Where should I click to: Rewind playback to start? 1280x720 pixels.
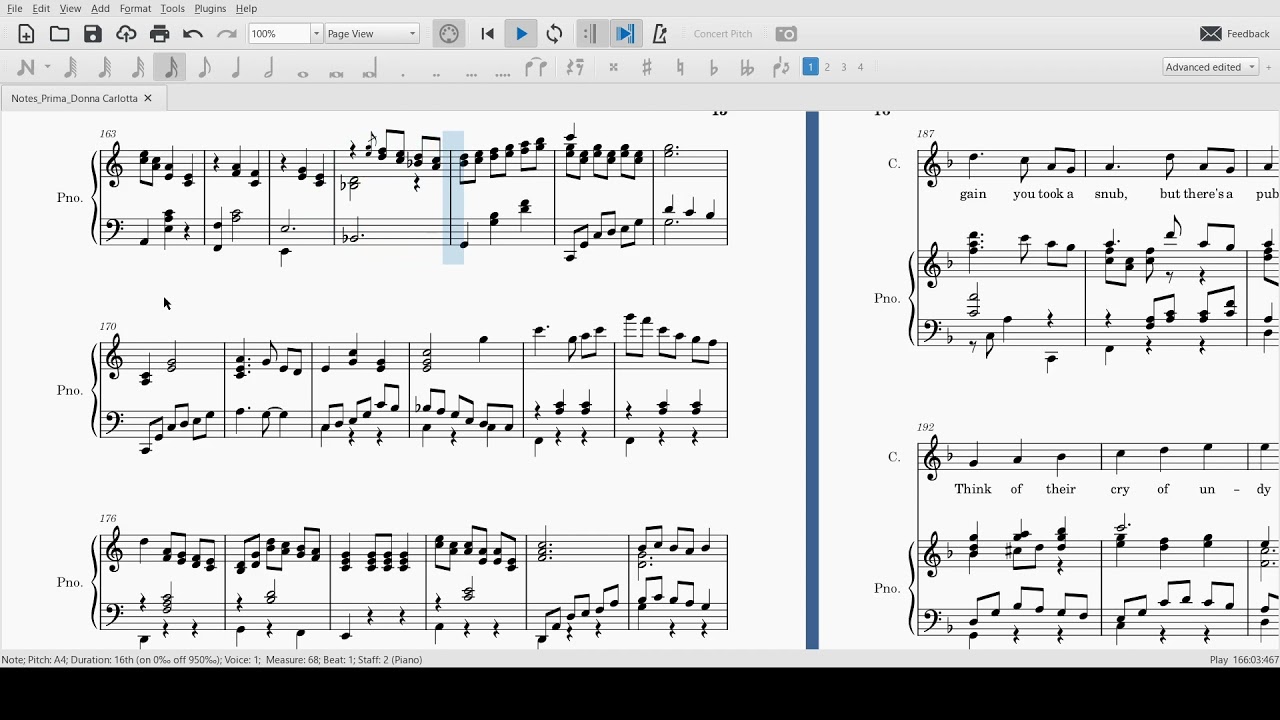coord(487,34)
